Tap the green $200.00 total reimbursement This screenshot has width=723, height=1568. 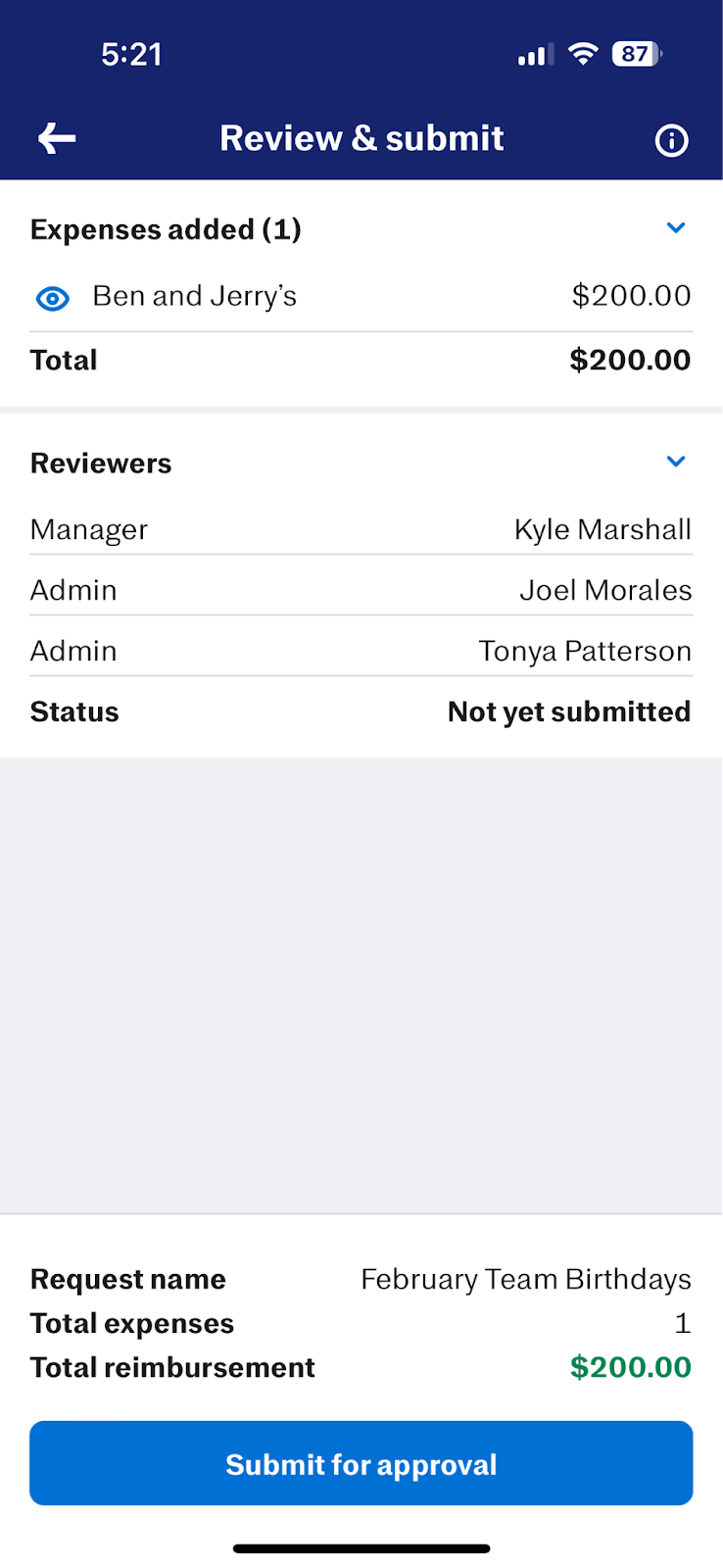[631, 1367]
